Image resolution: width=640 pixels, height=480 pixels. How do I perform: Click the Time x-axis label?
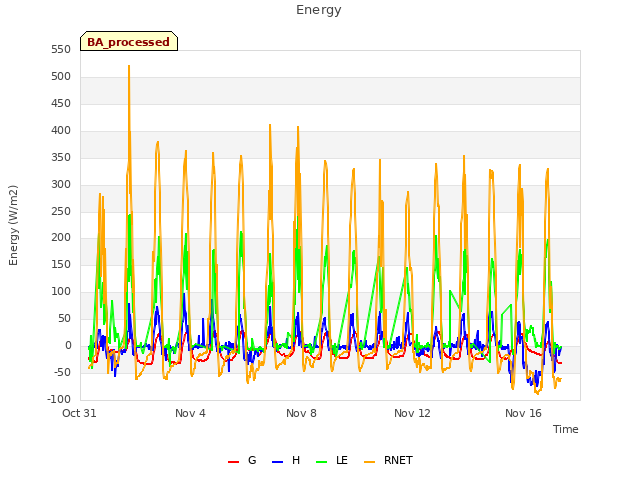point(566,429)
